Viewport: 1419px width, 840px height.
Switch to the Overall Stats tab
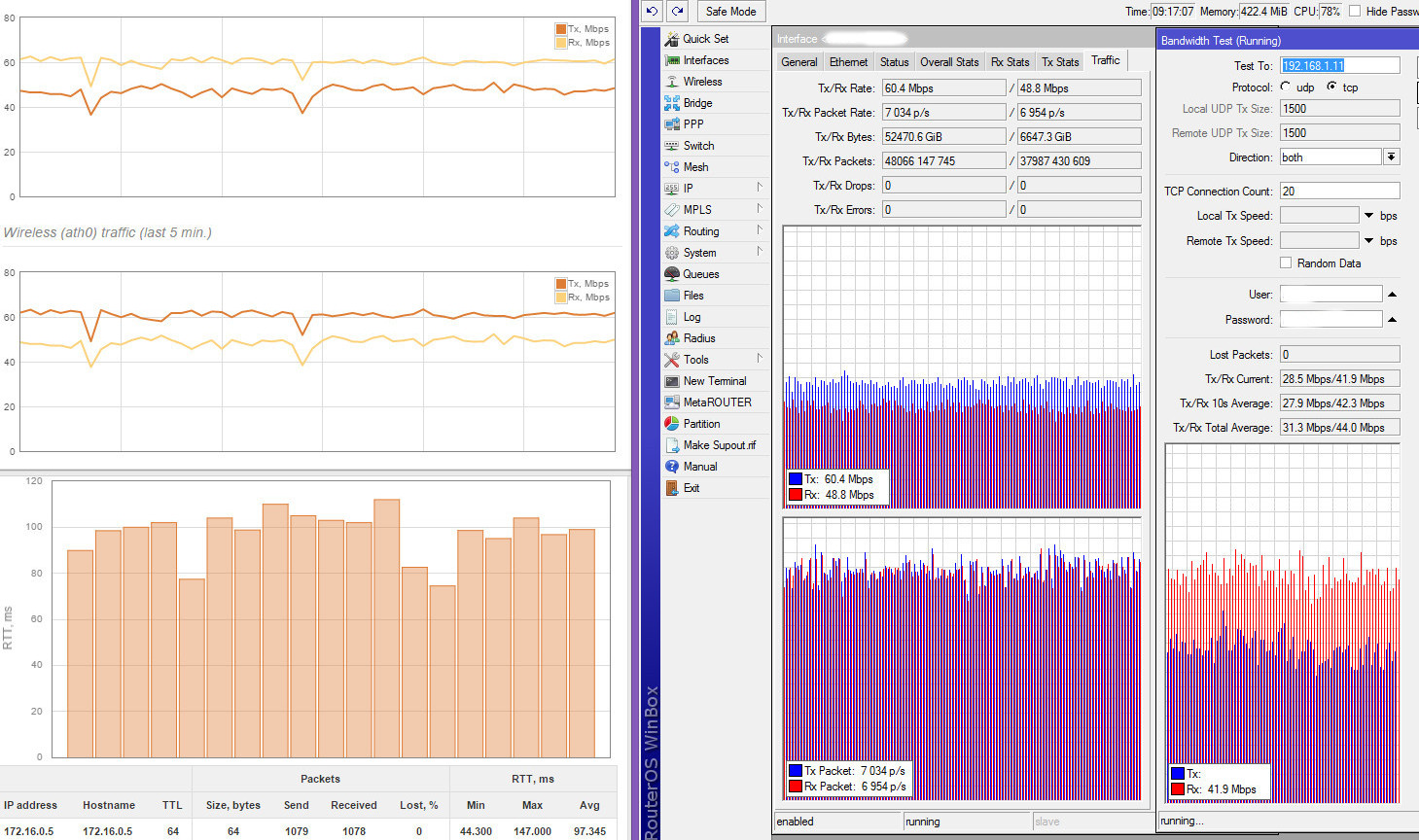click(949, 62)
